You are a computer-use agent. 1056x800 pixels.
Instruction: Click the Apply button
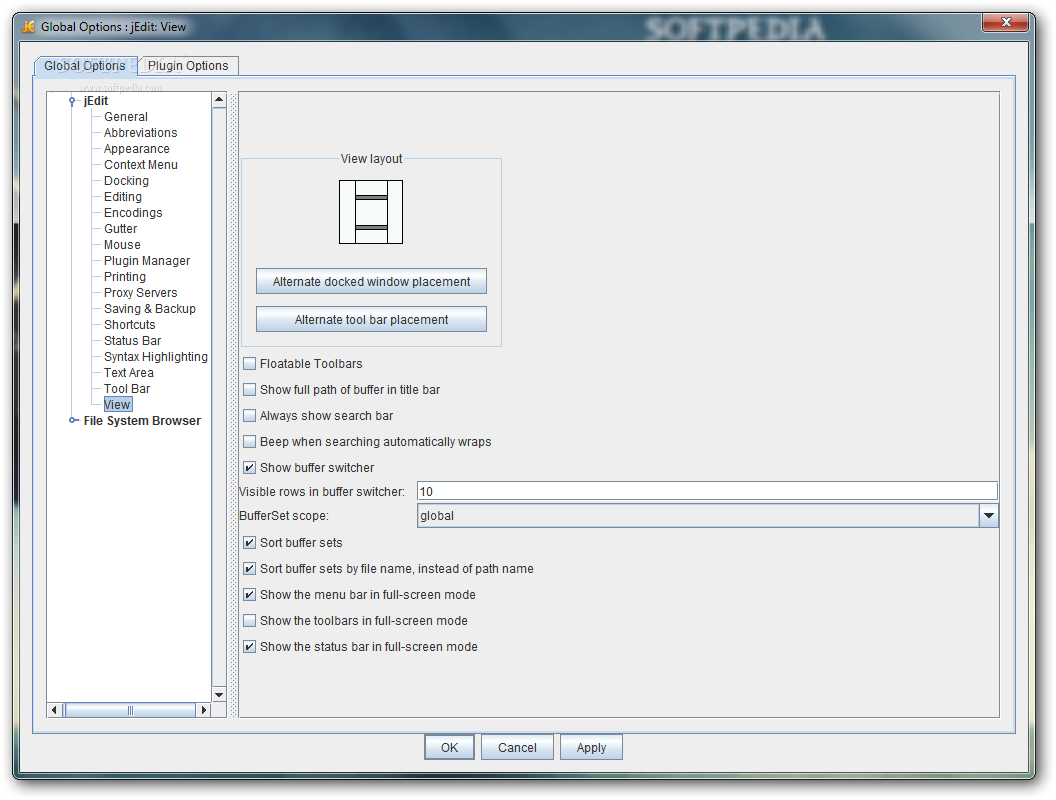tap(591, 747)
